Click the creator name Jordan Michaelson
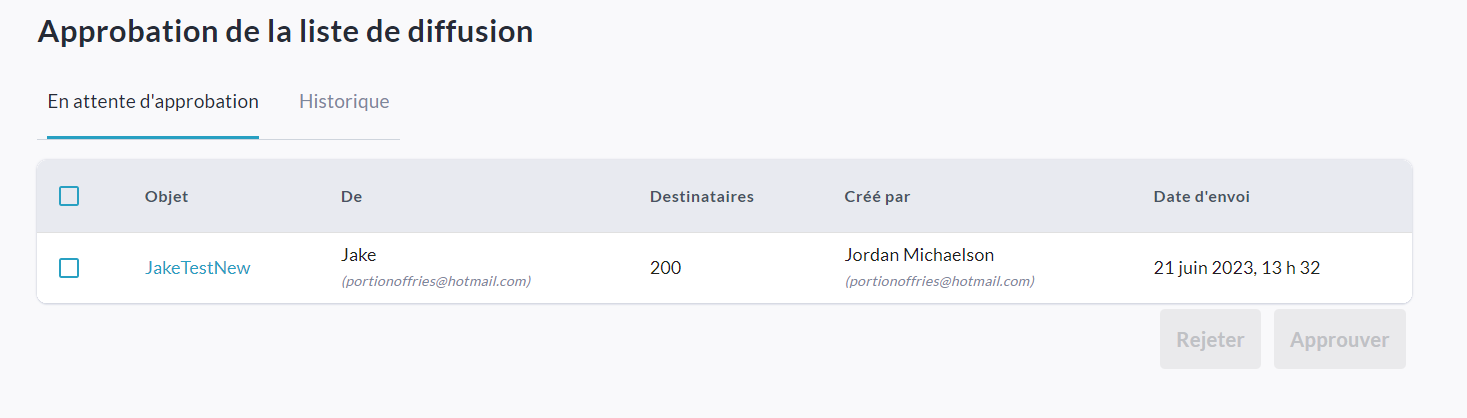The width and height of the screenshot is (1467, 418). coord(919,255)
